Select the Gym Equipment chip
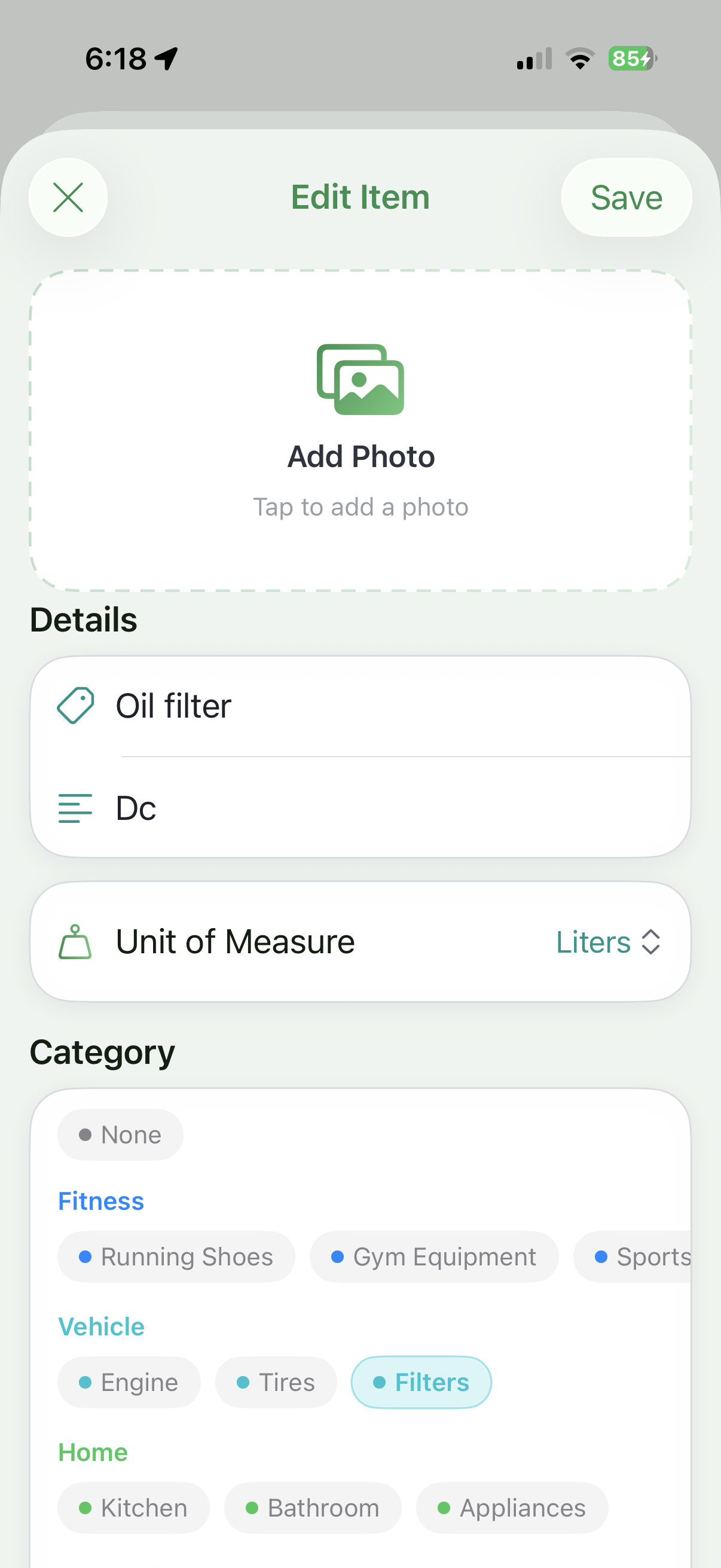721x1568 pixels. coord(434,1257)
